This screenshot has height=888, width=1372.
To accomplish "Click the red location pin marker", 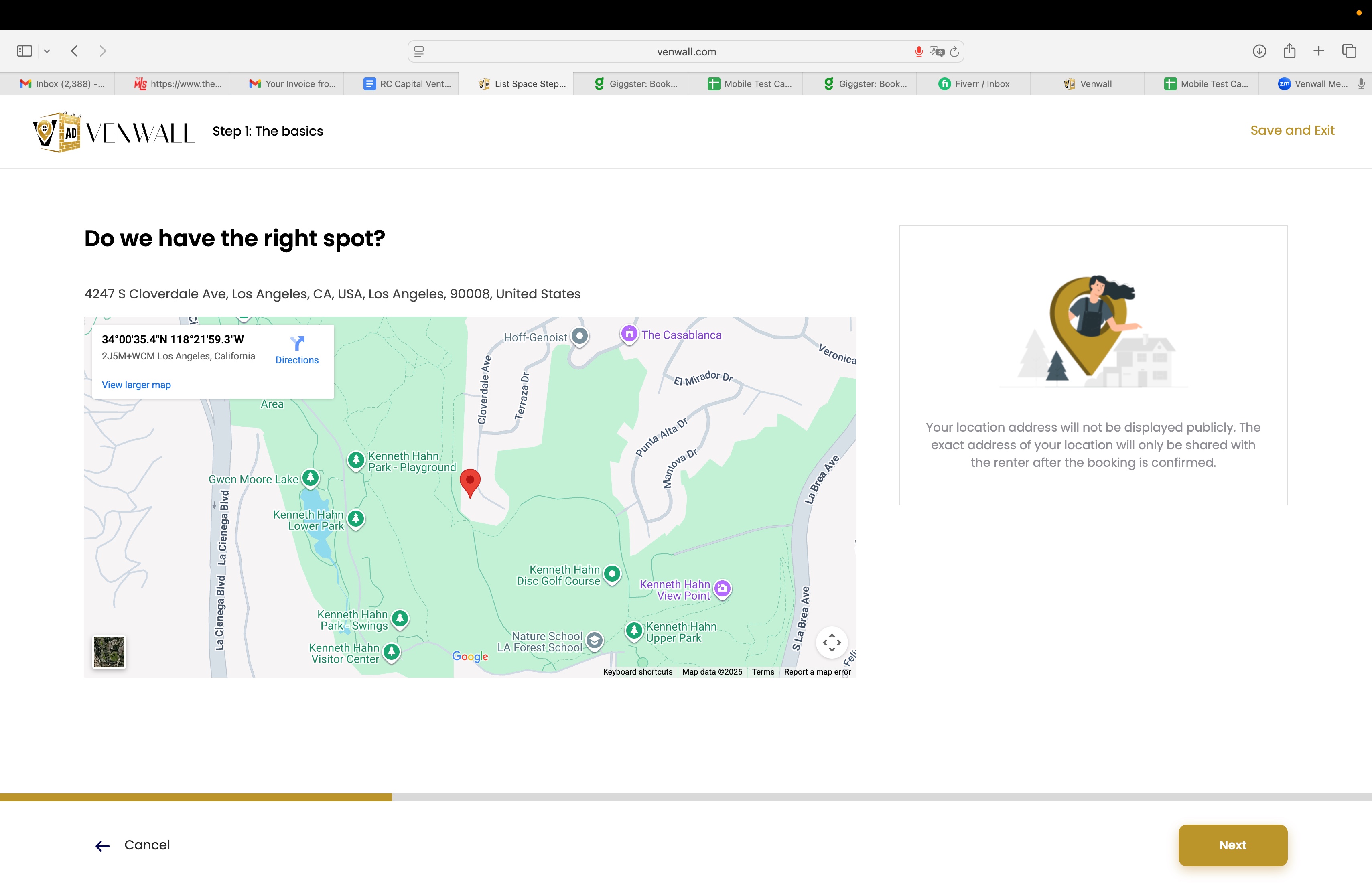I will (470, 482).
